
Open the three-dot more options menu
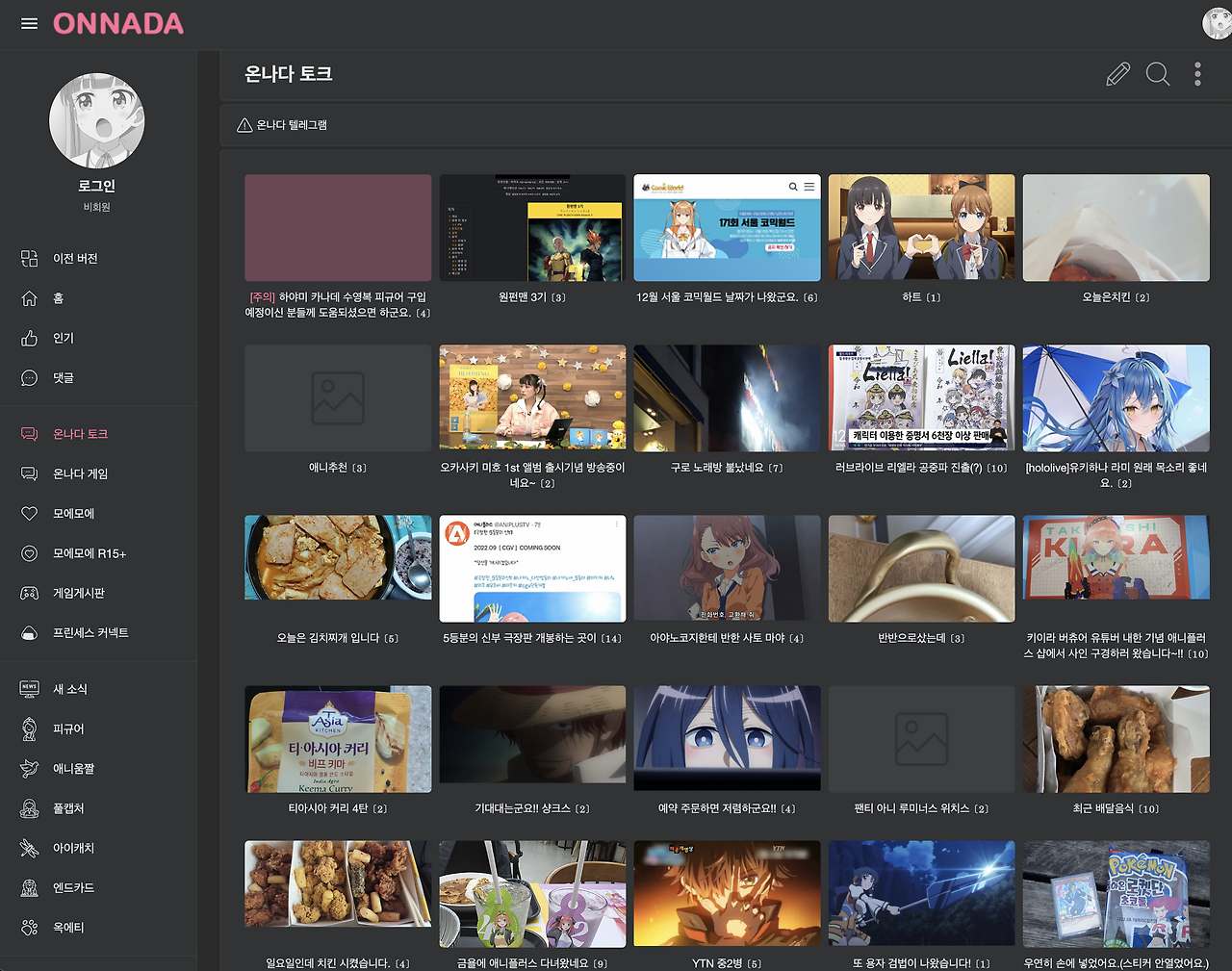click(1197, 74)
